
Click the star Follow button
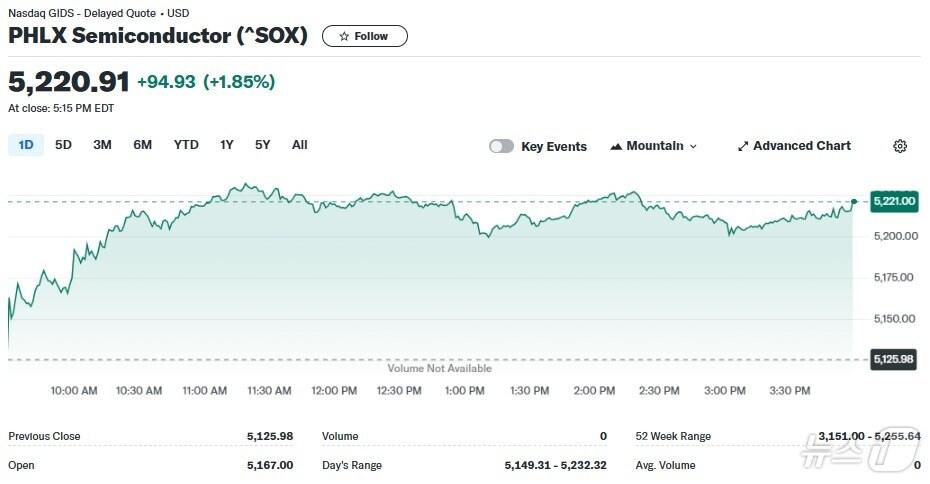click(364, 36)
